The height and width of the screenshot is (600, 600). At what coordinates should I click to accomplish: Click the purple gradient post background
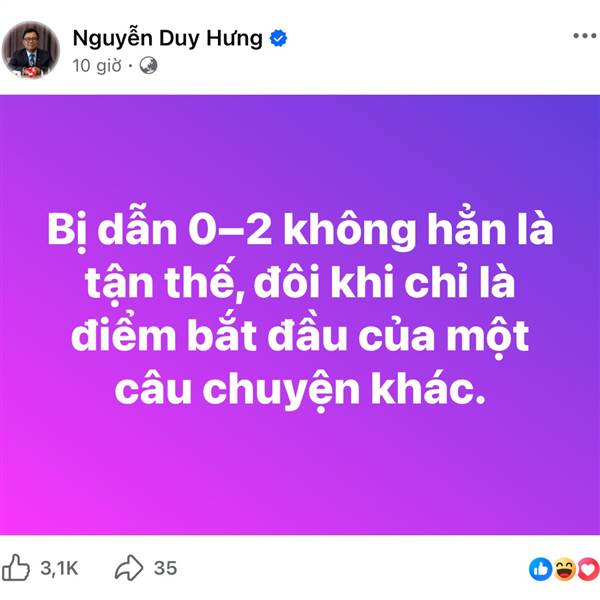pos(300,478)
